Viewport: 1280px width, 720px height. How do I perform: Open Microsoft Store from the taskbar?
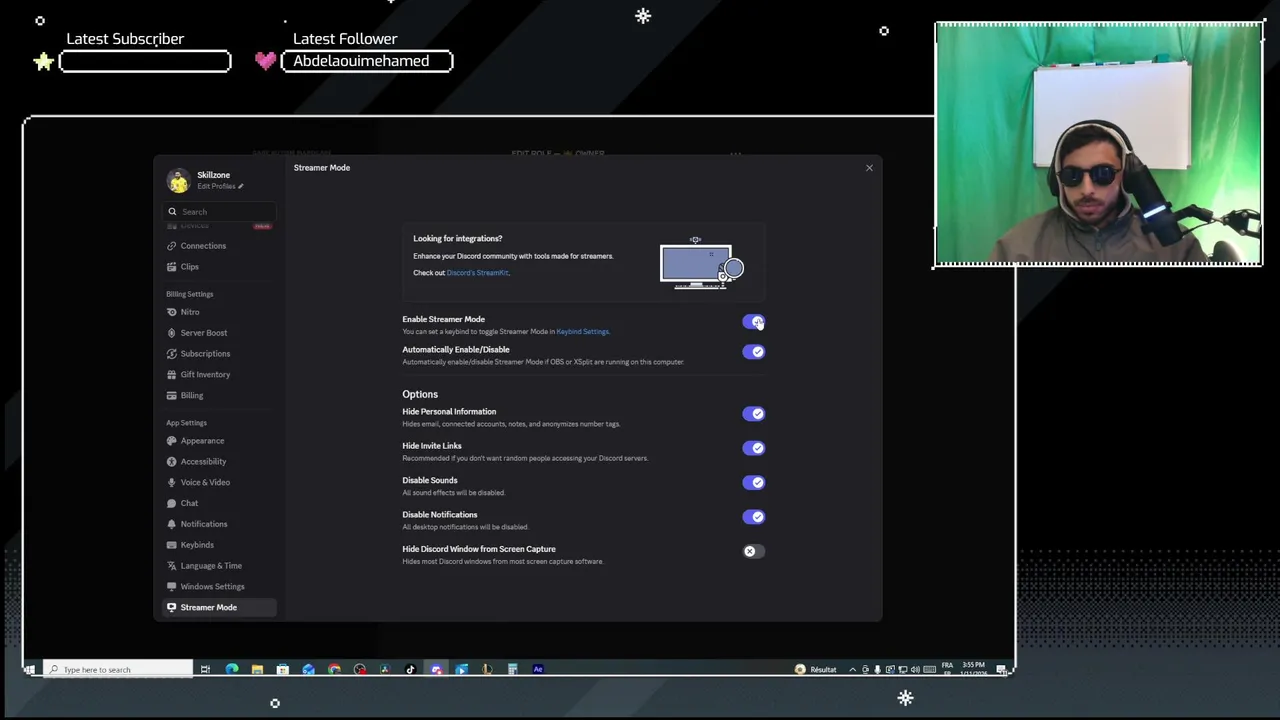[282, 669]
